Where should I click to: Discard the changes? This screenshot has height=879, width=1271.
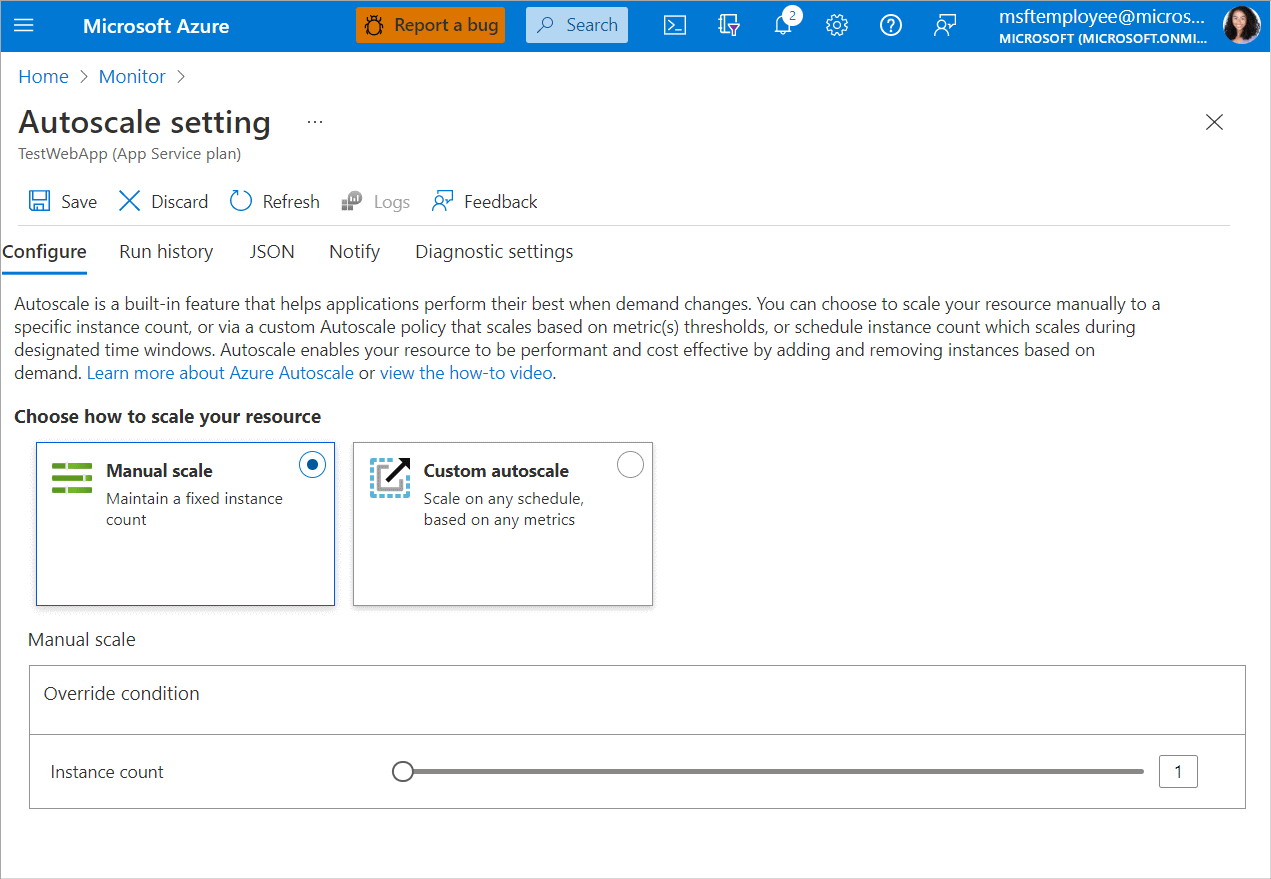[163, 201]
